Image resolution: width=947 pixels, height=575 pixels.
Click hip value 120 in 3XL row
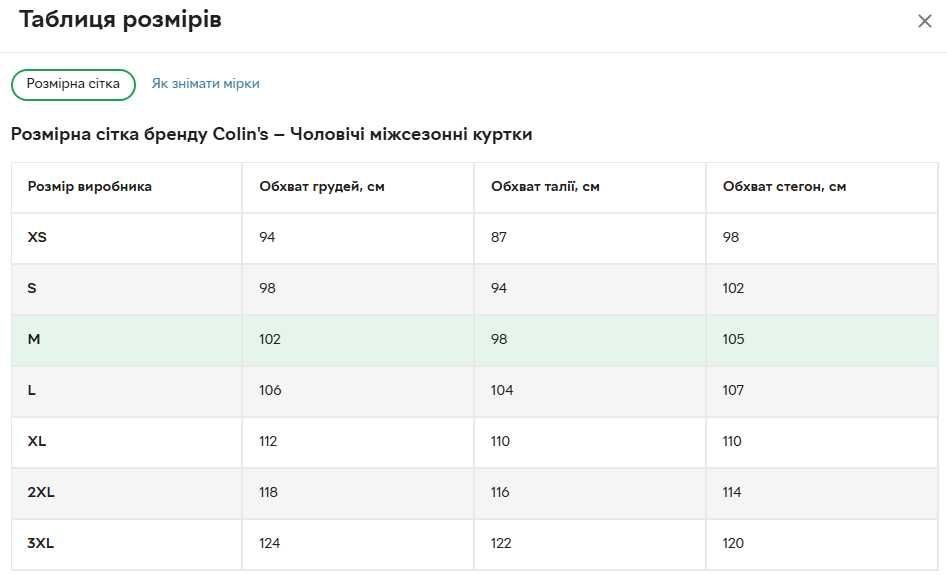733,544
